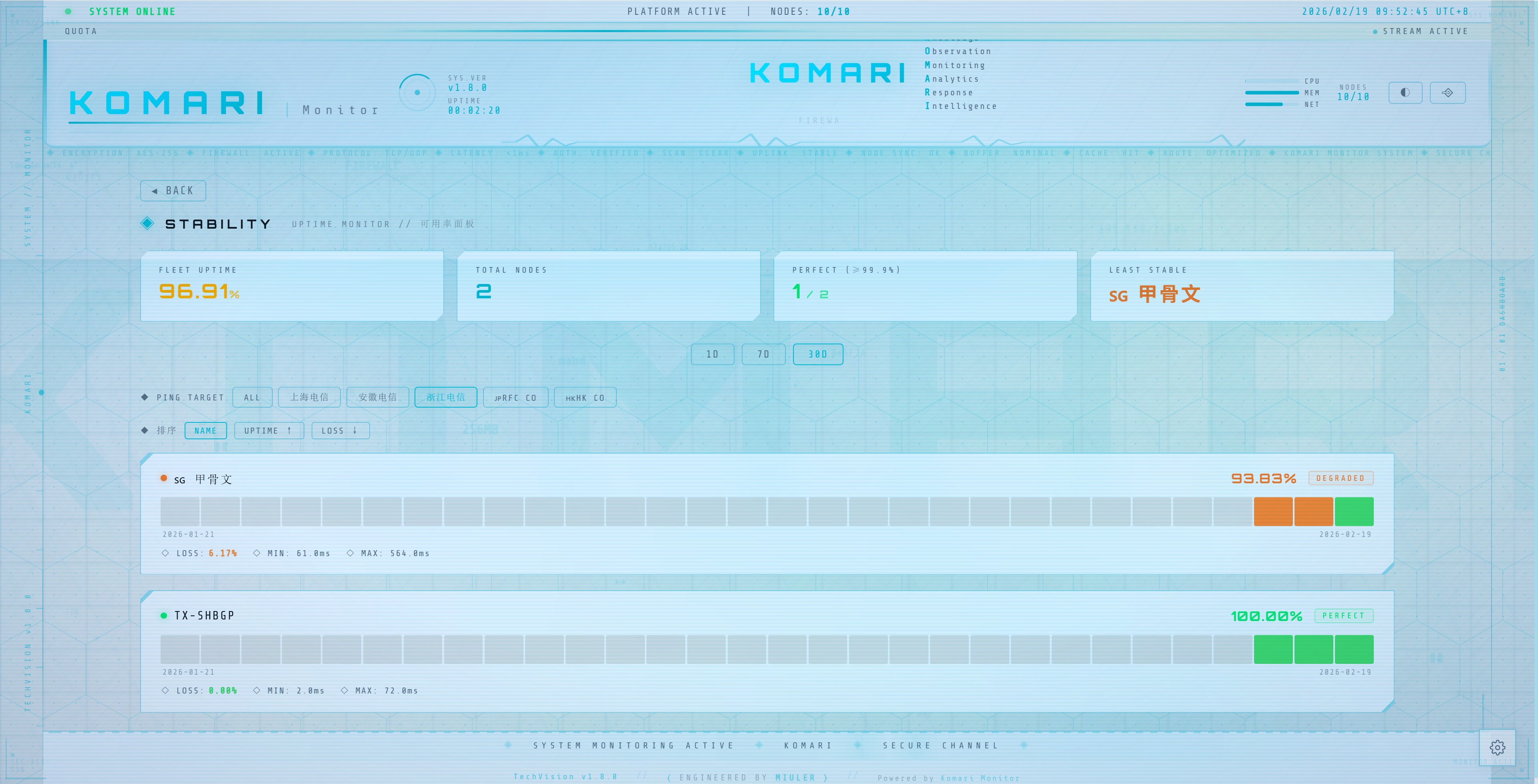The width and height of the screenshot is (1538, 784).
Task: Sort nodes by NAME
Action: [x=205, y=430]
